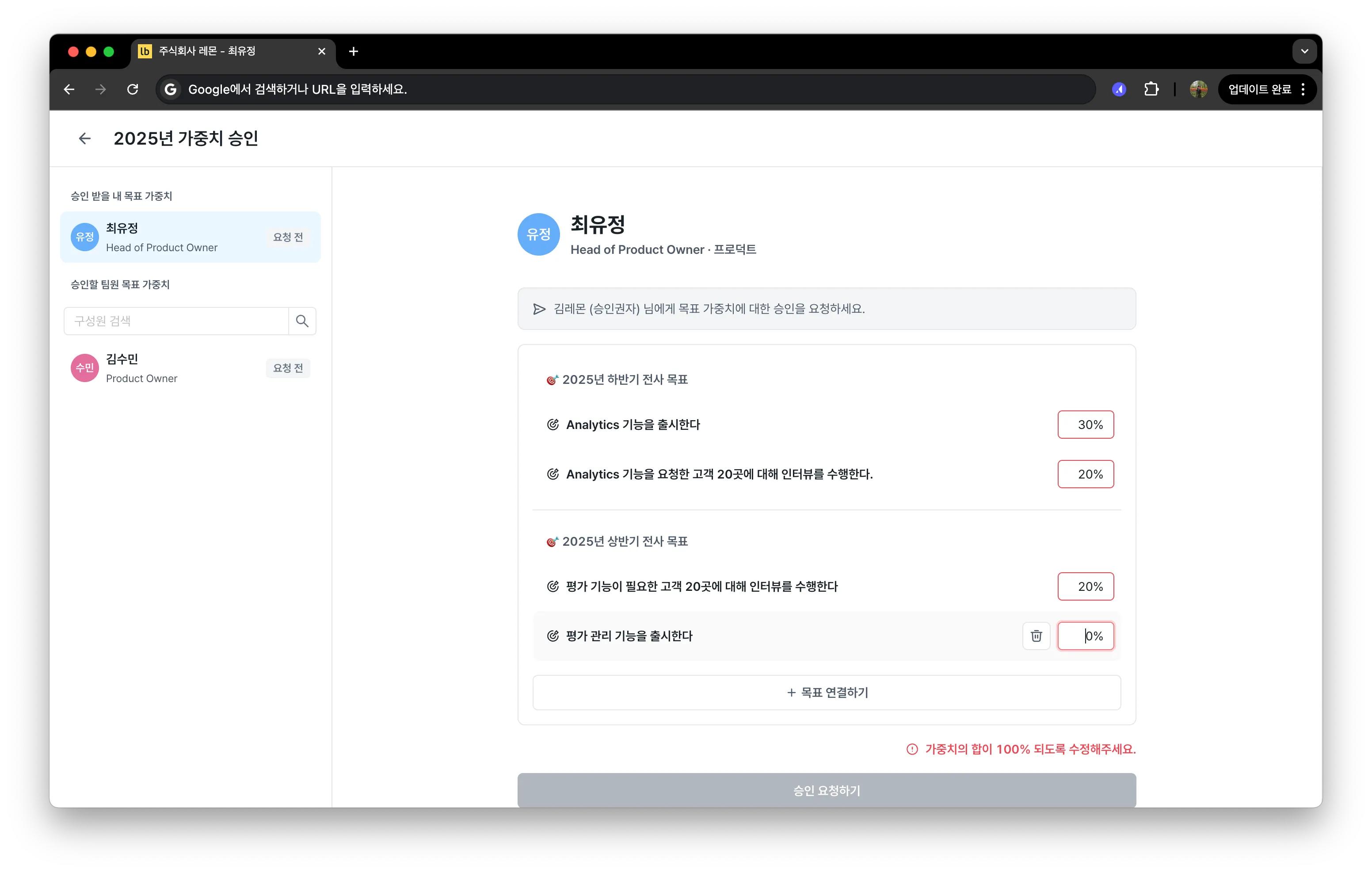Click the 승인할 팀원 목표 가중치 heading
Image resolution: width=1372 pixels, height=873 pixels.
click(x=120, y=284)
